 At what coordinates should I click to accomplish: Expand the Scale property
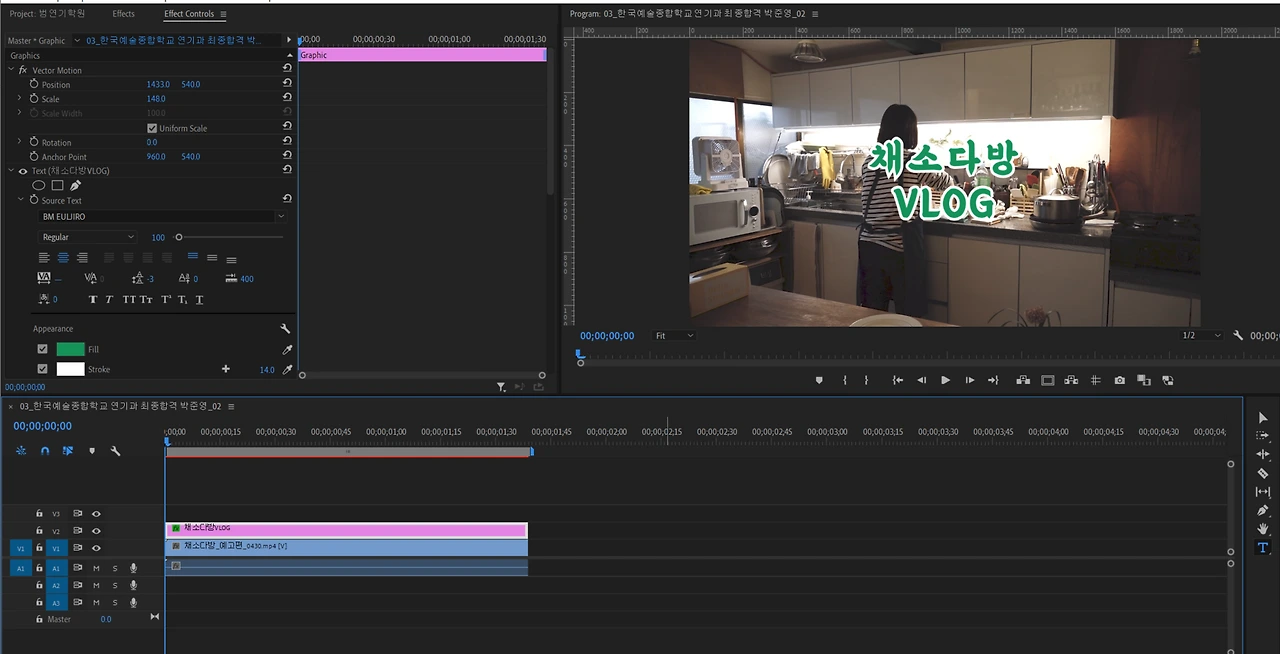19,99
